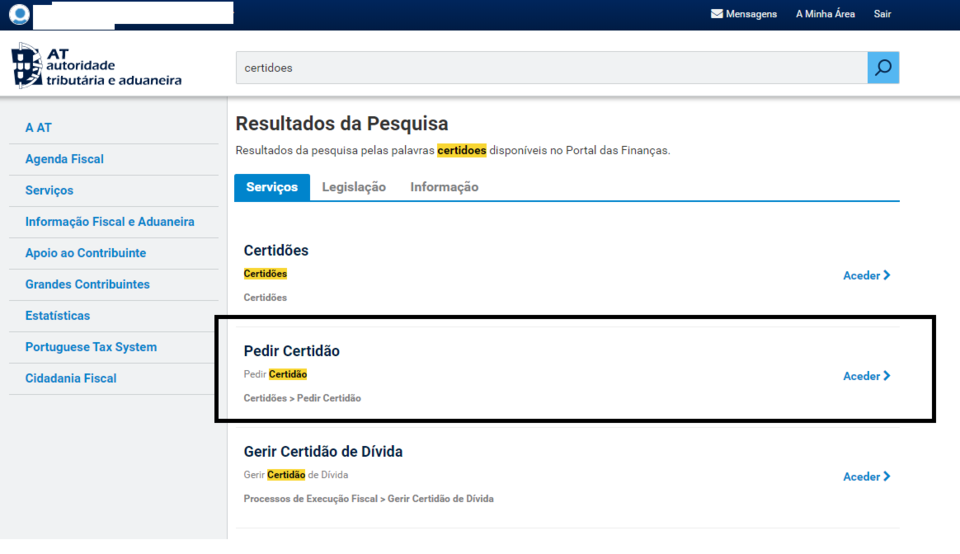This screenshot has width=960, height=554.
Task: Go to Apoio ao Contribuinte
Action: point(85,253)
